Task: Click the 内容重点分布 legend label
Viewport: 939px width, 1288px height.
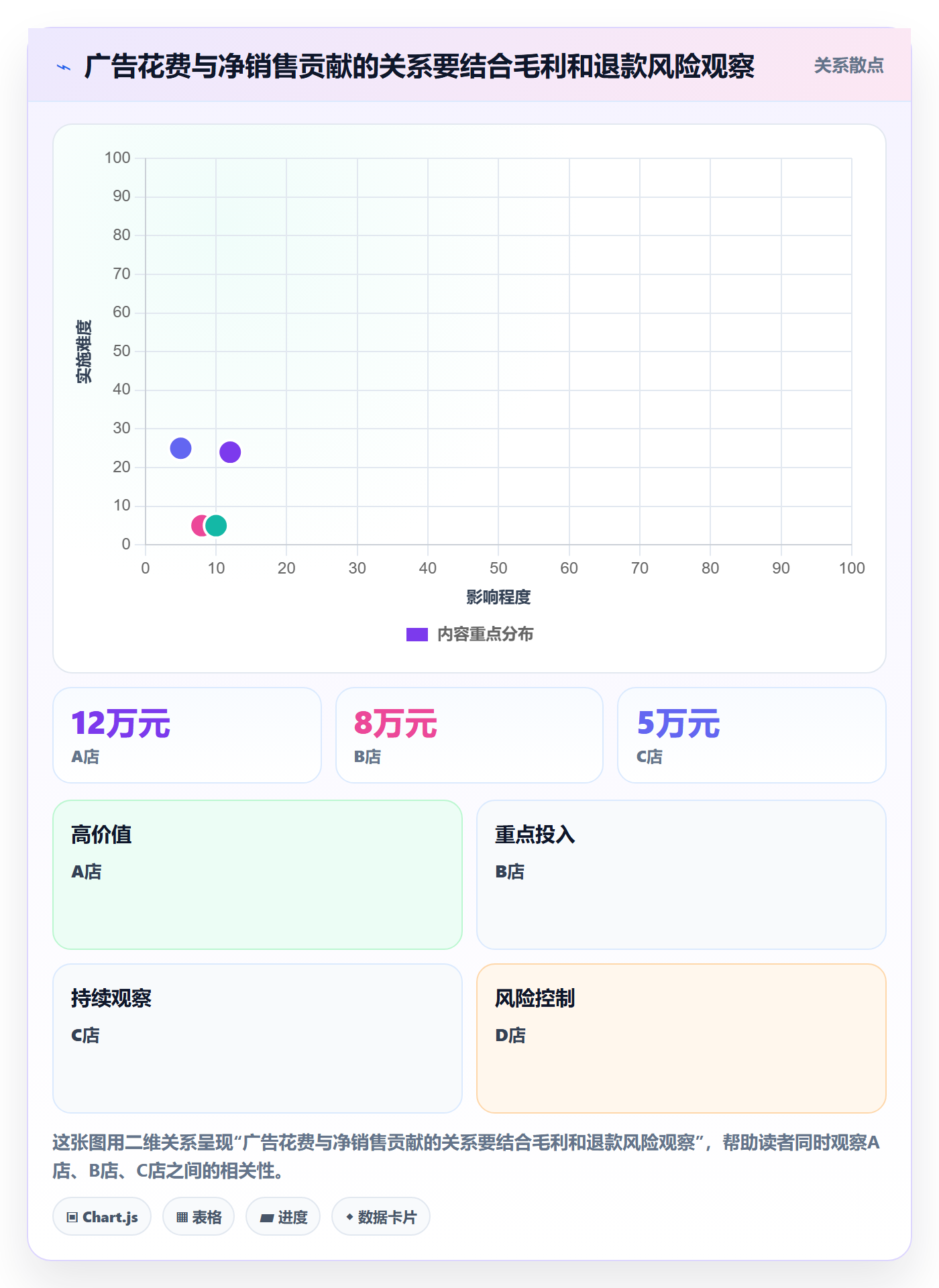Action: point(485,635)
